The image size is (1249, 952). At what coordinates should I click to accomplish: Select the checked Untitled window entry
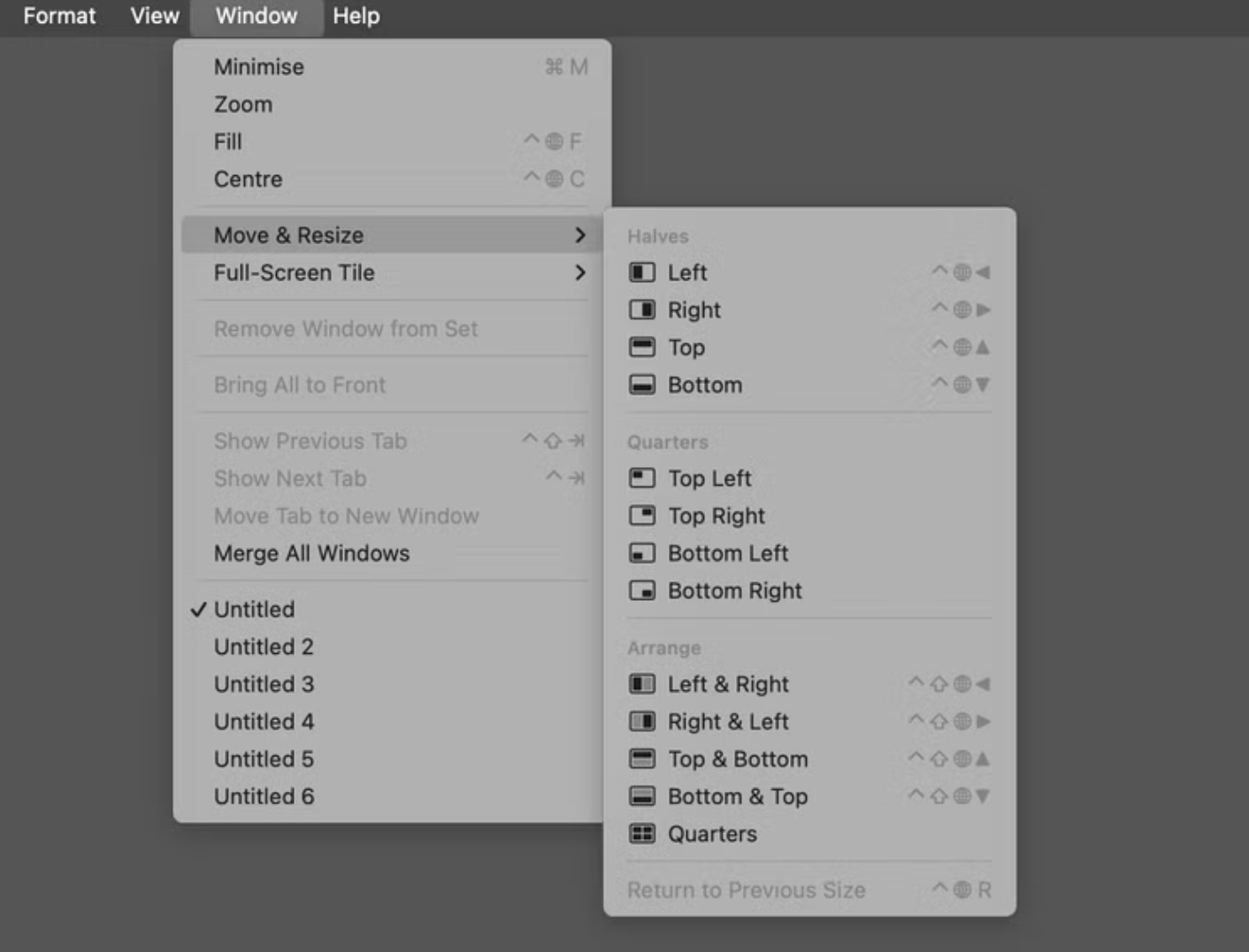[x=254, y=610]
